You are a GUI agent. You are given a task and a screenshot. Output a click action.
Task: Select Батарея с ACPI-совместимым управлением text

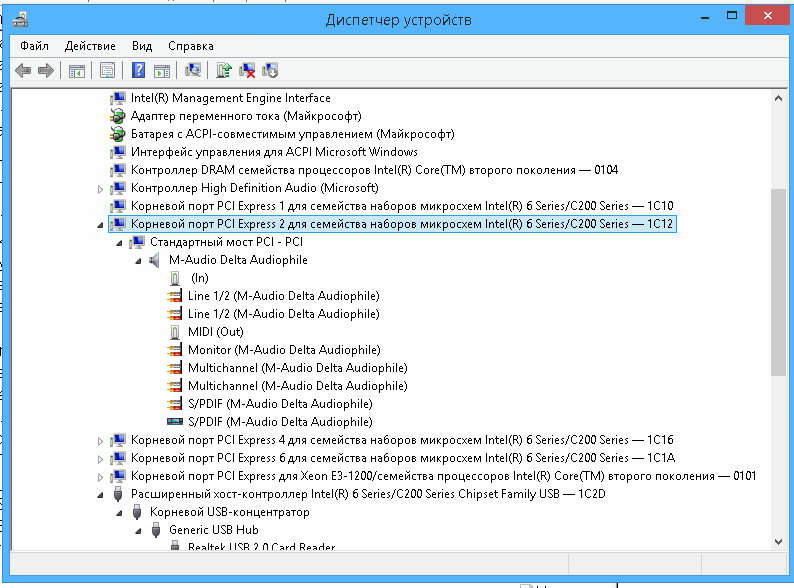[x=292, y=134]
